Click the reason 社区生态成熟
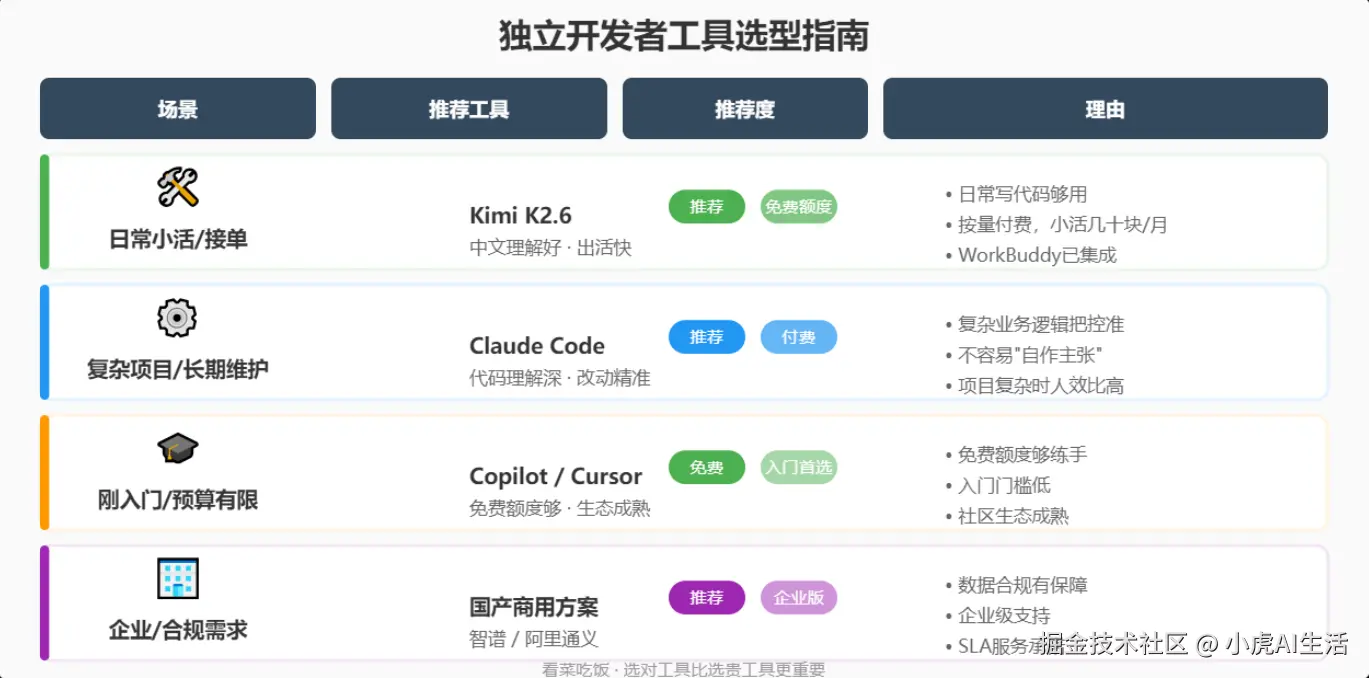This screenshot has height=678, width=1369. (1007, 516)
